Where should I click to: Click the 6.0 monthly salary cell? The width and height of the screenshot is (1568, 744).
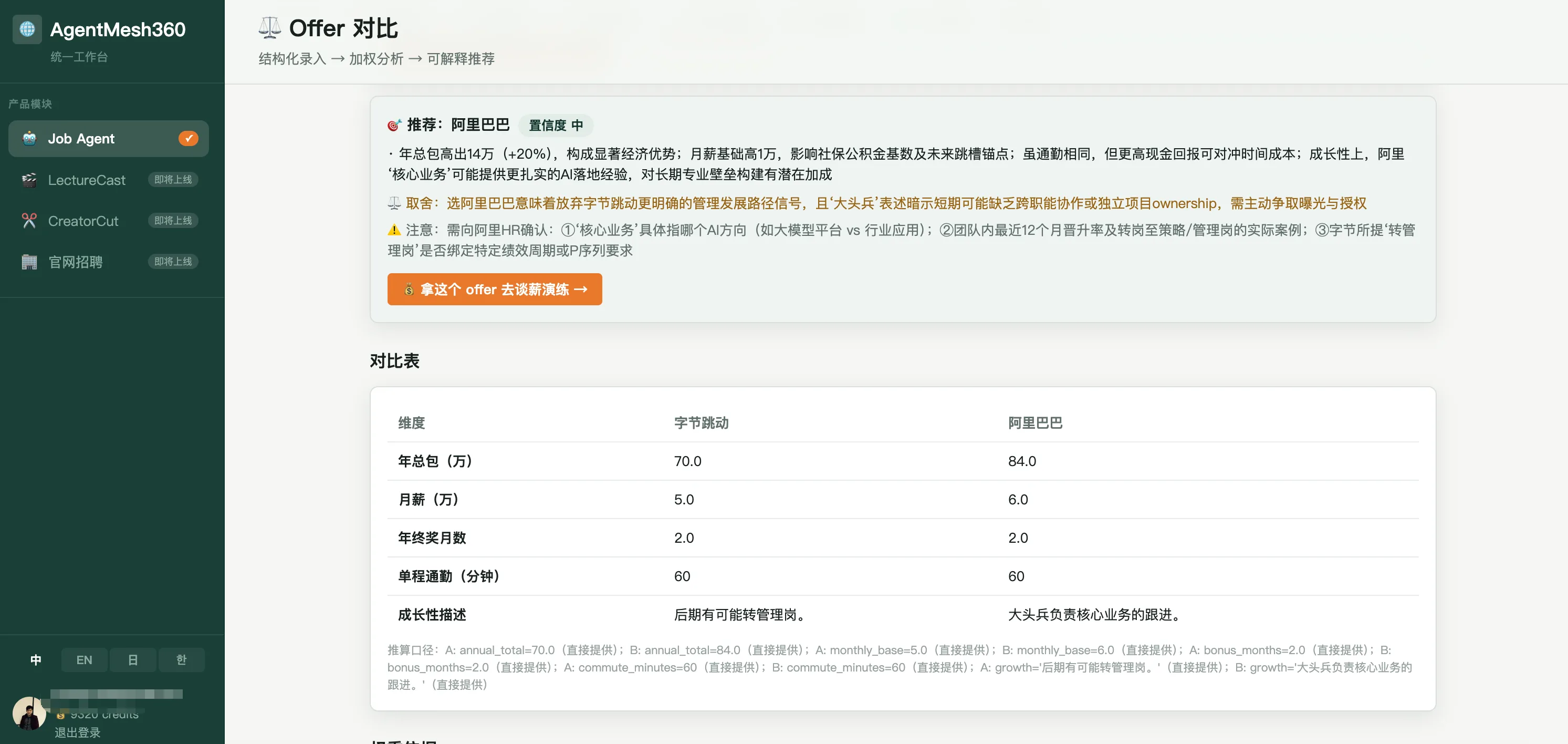pyautogui.click(x=1018, y=499)
